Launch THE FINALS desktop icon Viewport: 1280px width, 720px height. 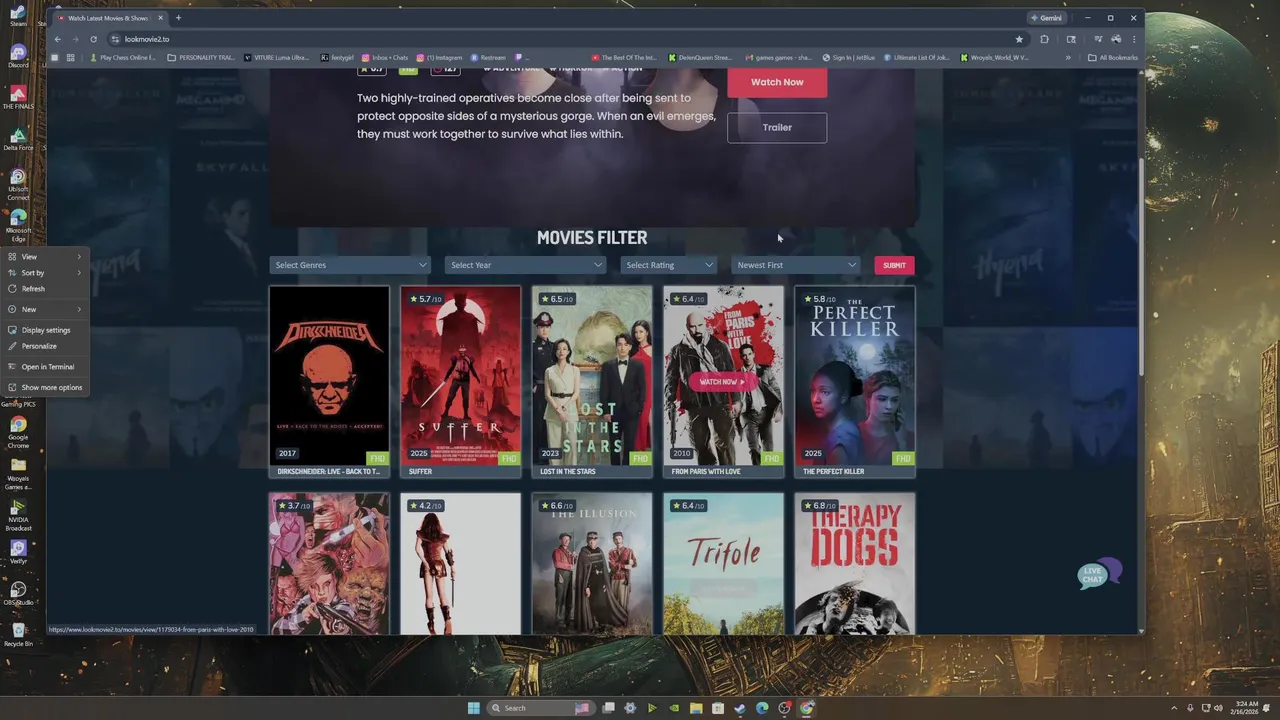coord(18,97)
